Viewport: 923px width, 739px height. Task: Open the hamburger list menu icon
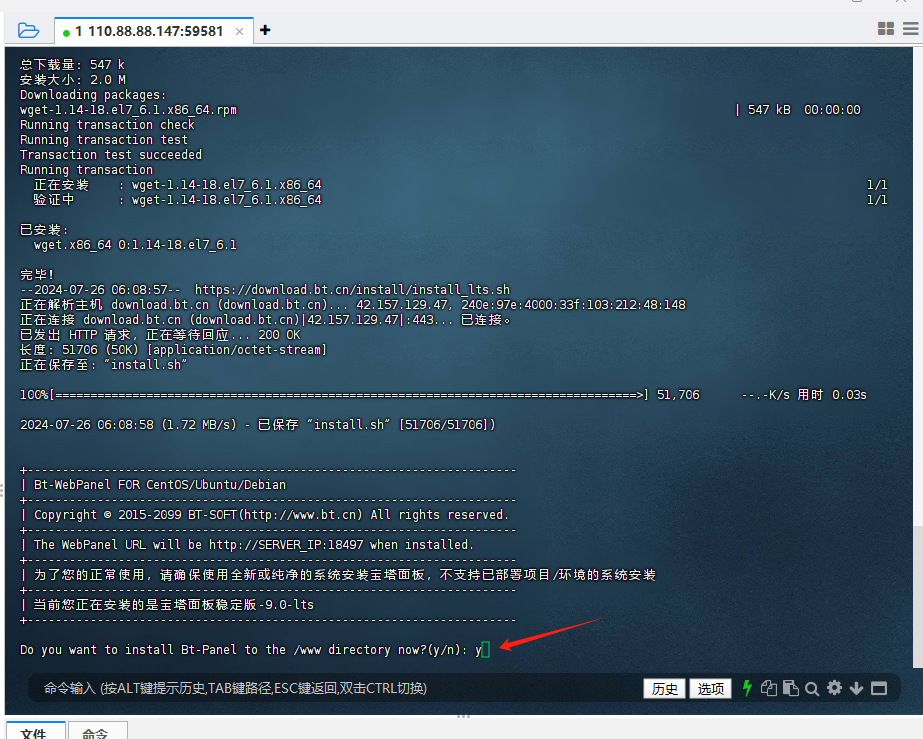pos(909,29)
